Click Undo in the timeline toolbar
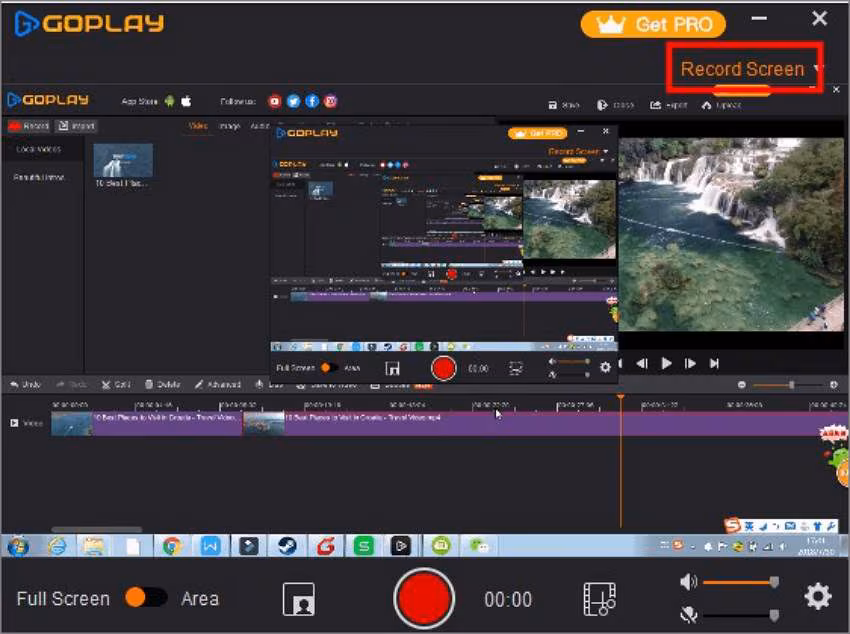Viewport: 850px width, 634px height. (x=25, y=385)
